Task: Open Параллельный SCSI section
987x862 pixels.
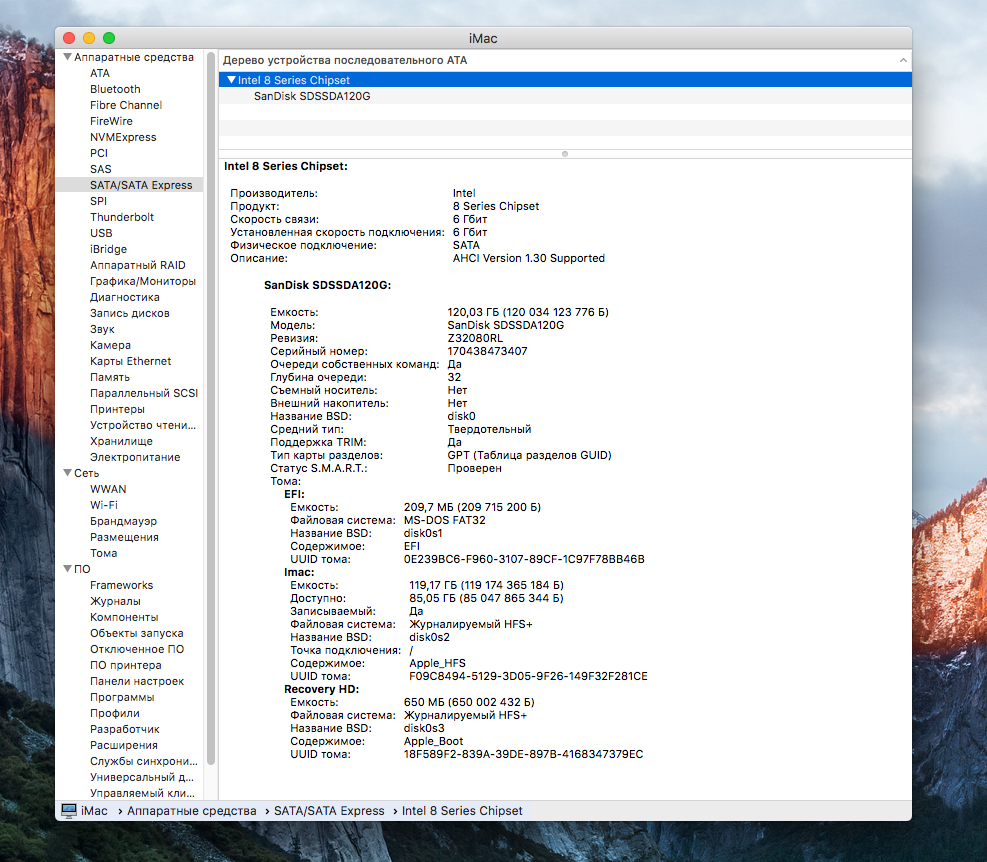Action: [144, 393]
